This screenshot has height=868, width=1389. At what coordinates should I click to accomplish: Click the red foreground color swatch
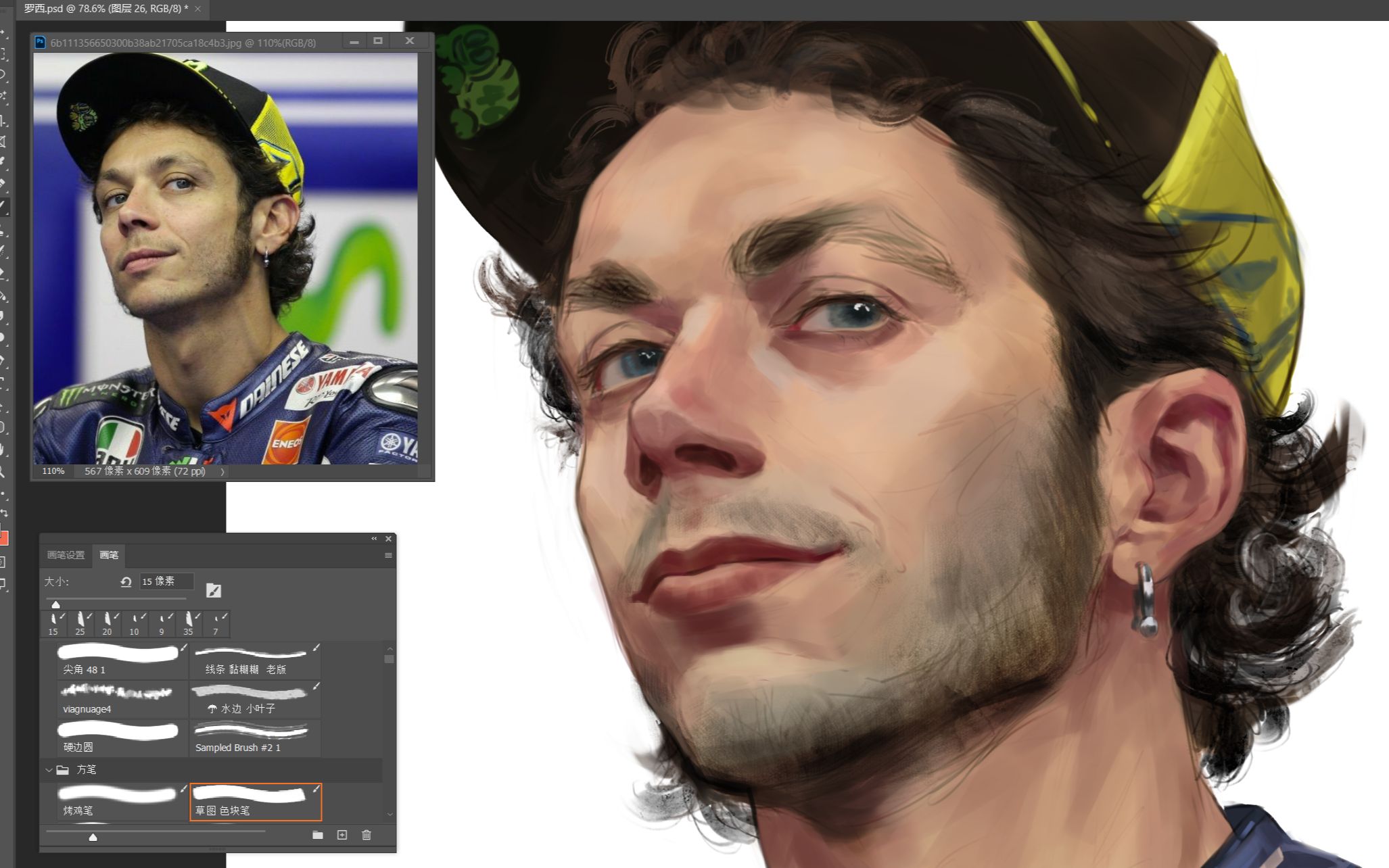(3, 538)
